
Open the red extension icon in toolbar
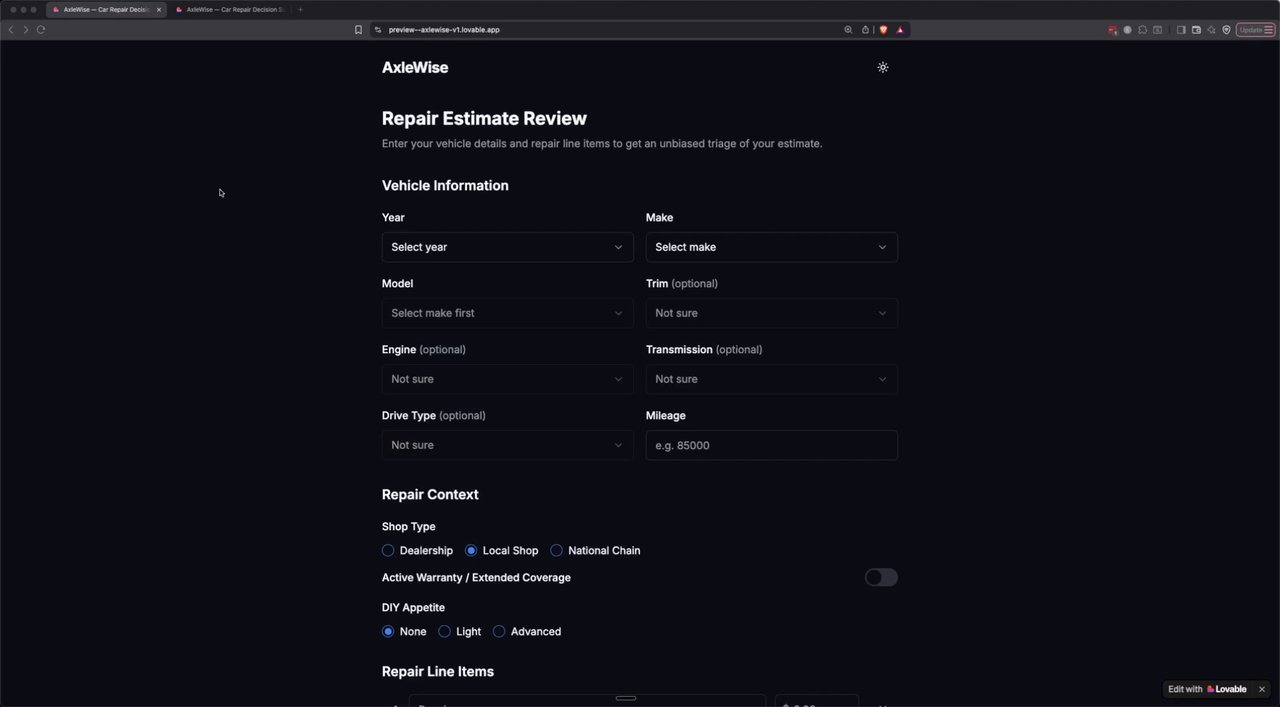pos(1112,30)
